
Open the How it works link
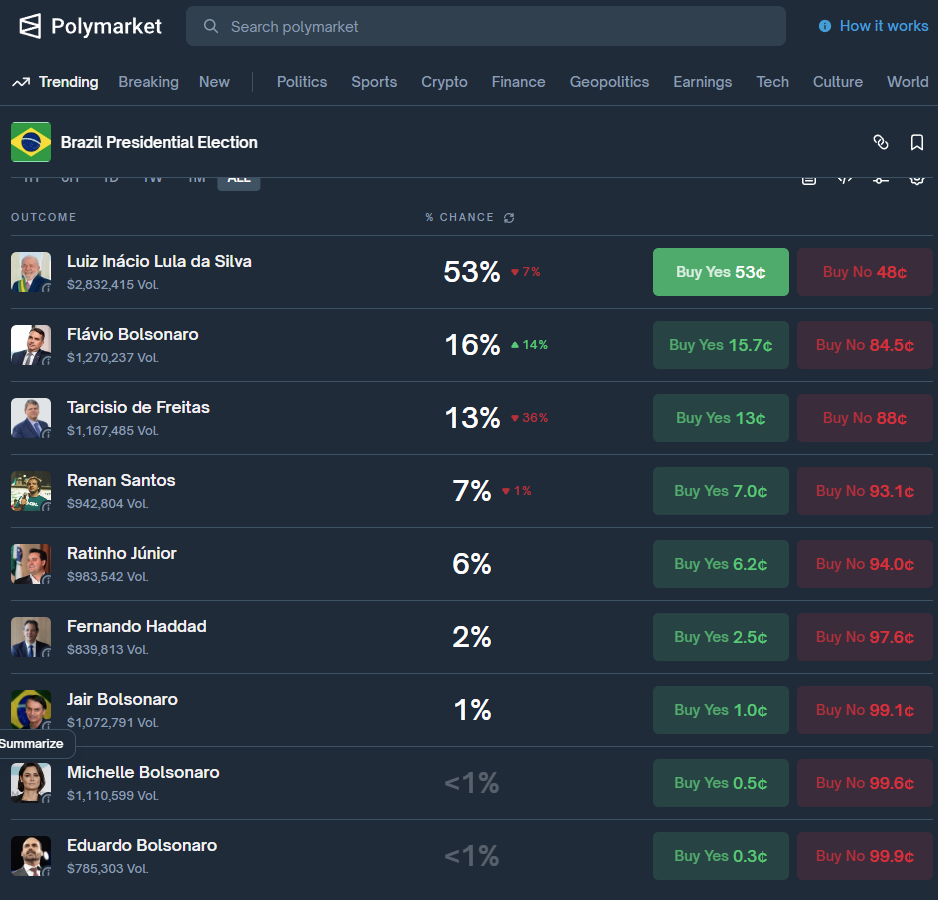click(884, 26)
